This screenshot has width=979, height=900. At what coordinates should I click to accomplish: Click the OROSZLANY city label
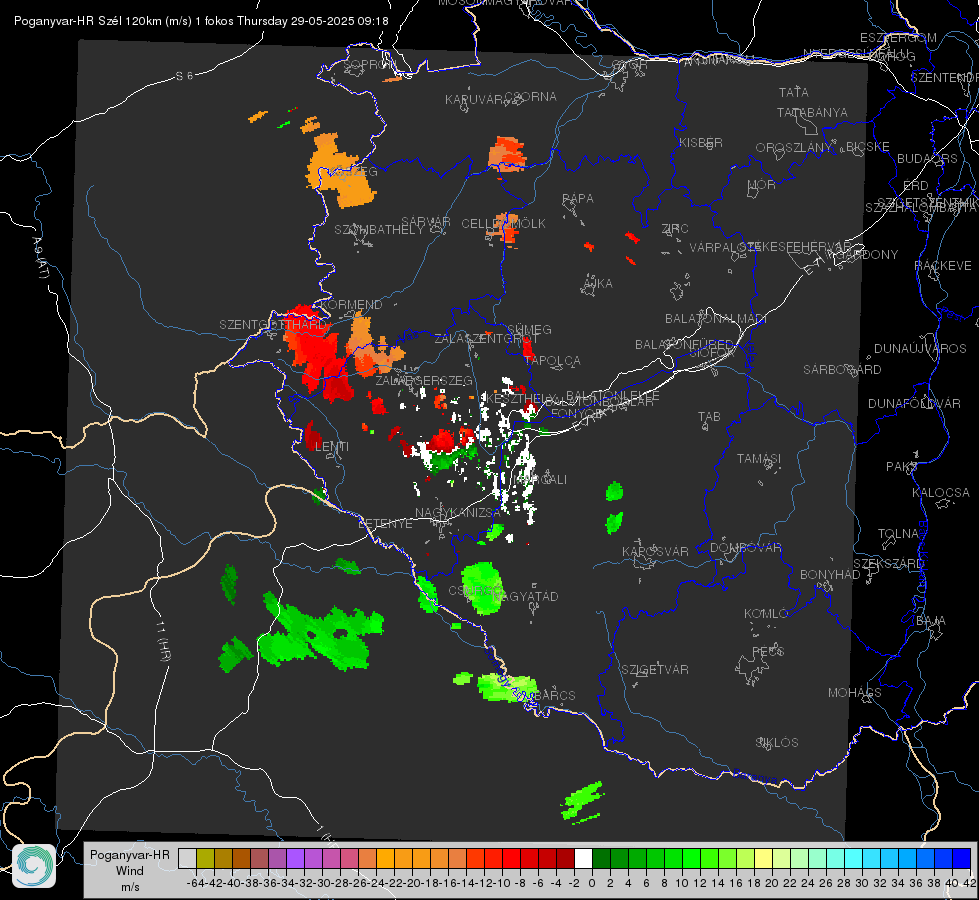coord(794,148)
